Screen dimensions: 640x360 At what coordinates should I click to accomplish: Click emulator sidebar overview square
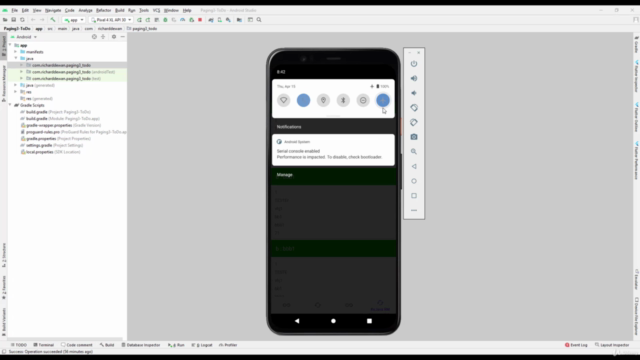pos(414,196)
